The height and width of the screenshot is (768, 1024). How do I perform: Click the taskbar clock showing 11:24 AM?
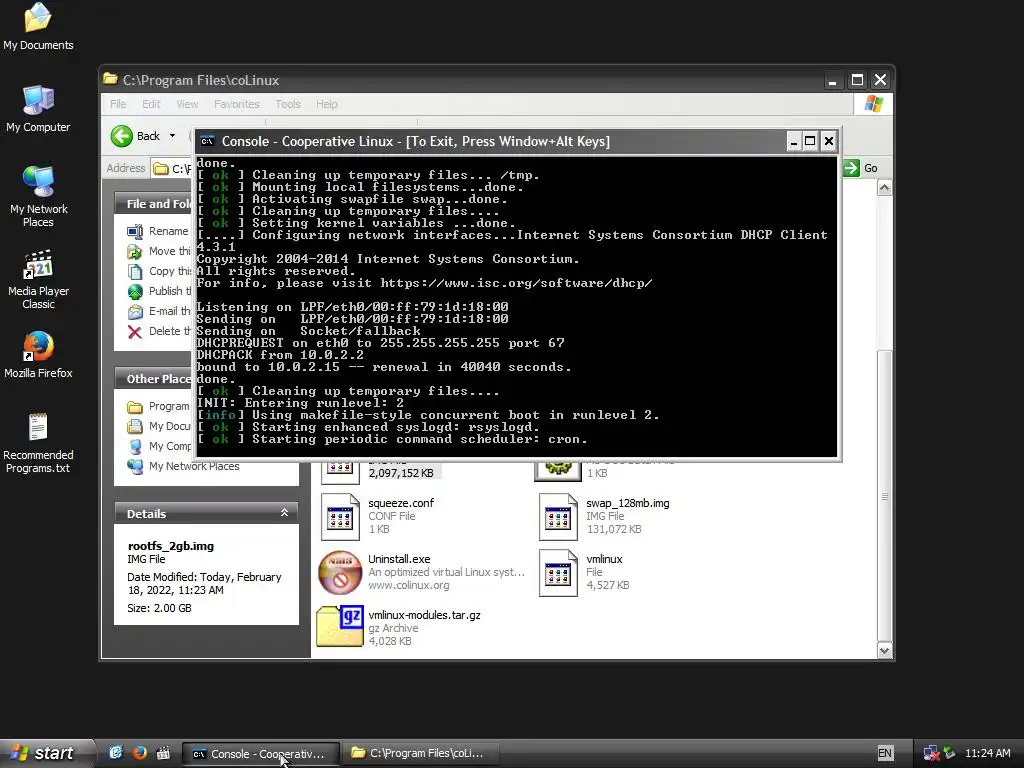pyautogui.click(x=987, y=753)
